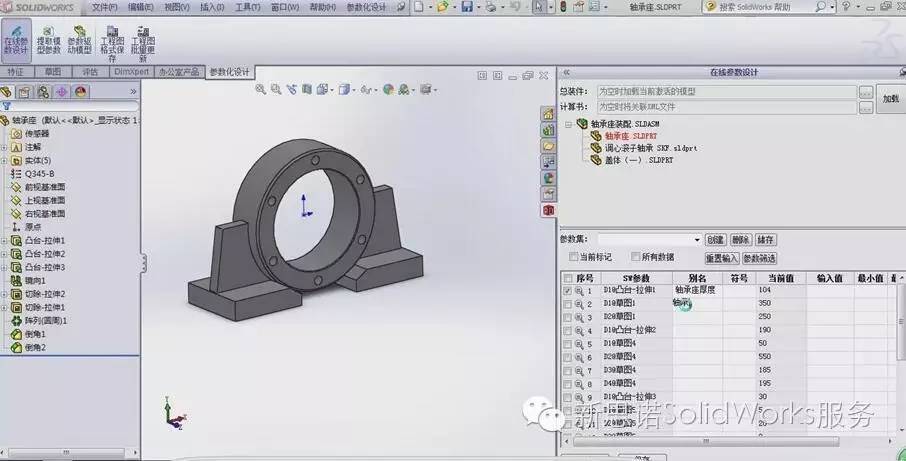The width and height of the screenshot is (906, 461).
Task: Open the 参数集 dropdown list
Action: click(697, 240)
